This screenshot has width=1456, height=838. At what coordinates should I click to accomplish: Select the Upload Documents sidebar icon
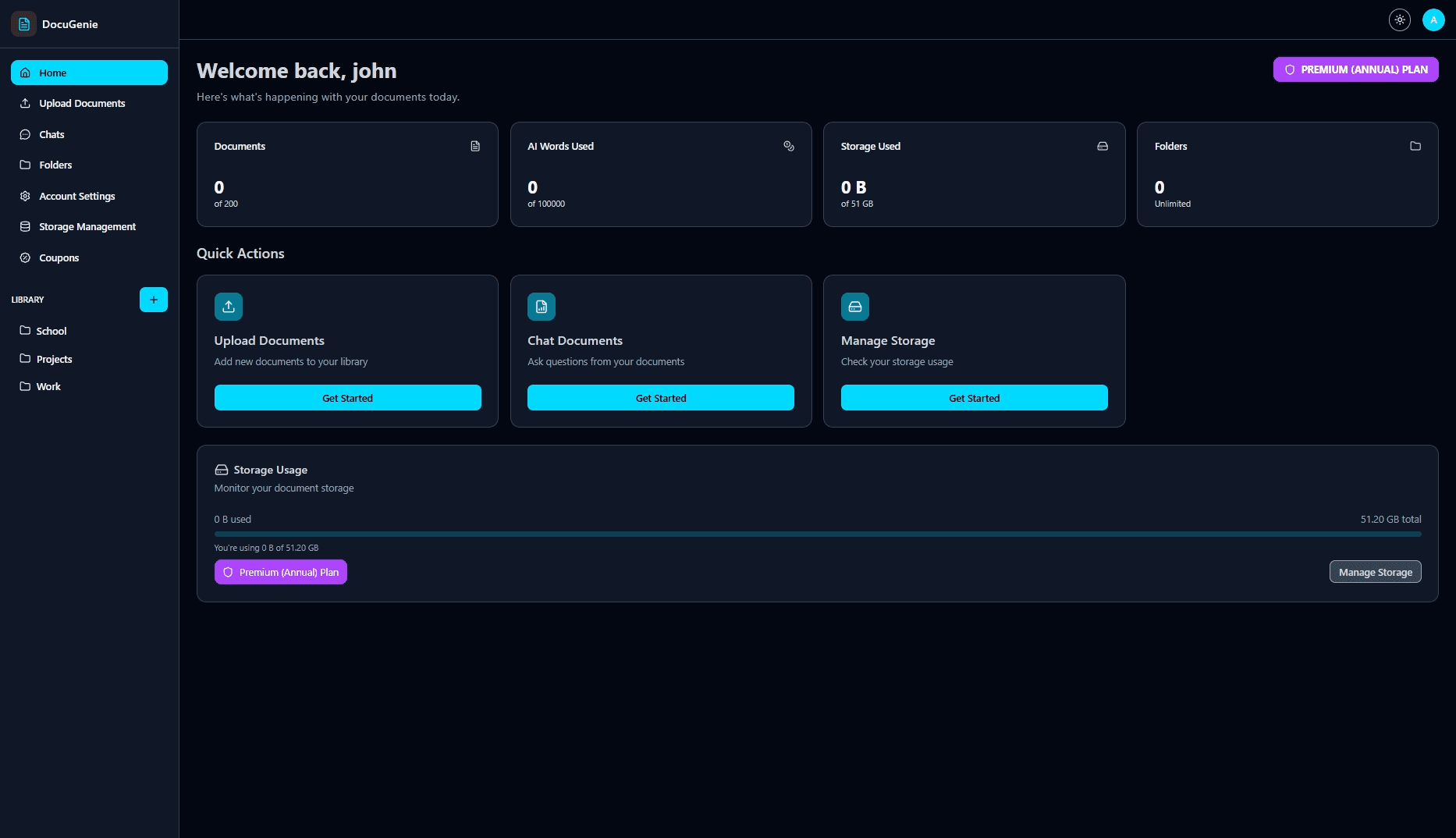pyautogui.click(x=26, y=103)
